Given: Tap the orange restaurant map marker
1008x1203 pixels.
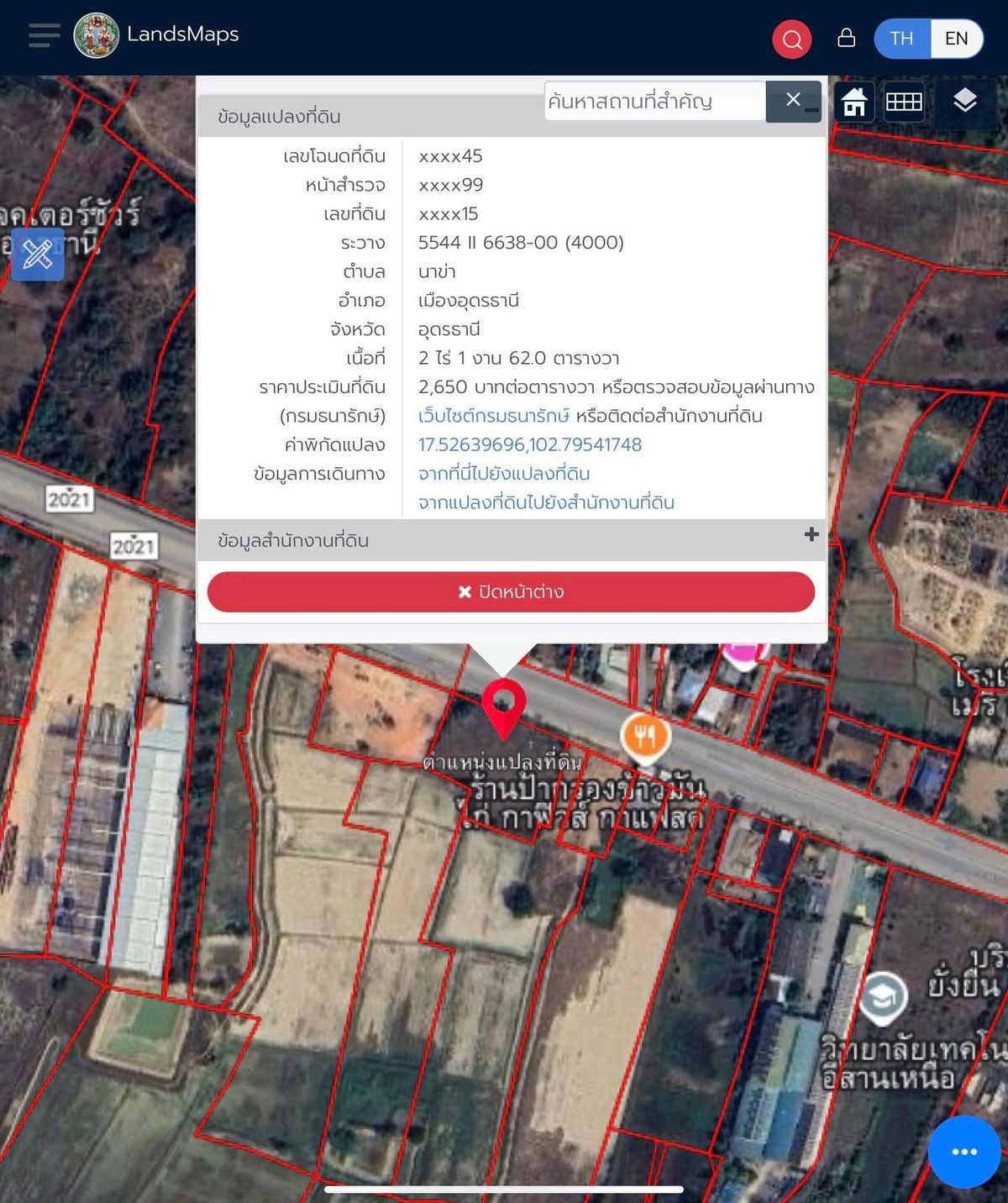Looking at the screenshot, I should [x=644, y=737].
